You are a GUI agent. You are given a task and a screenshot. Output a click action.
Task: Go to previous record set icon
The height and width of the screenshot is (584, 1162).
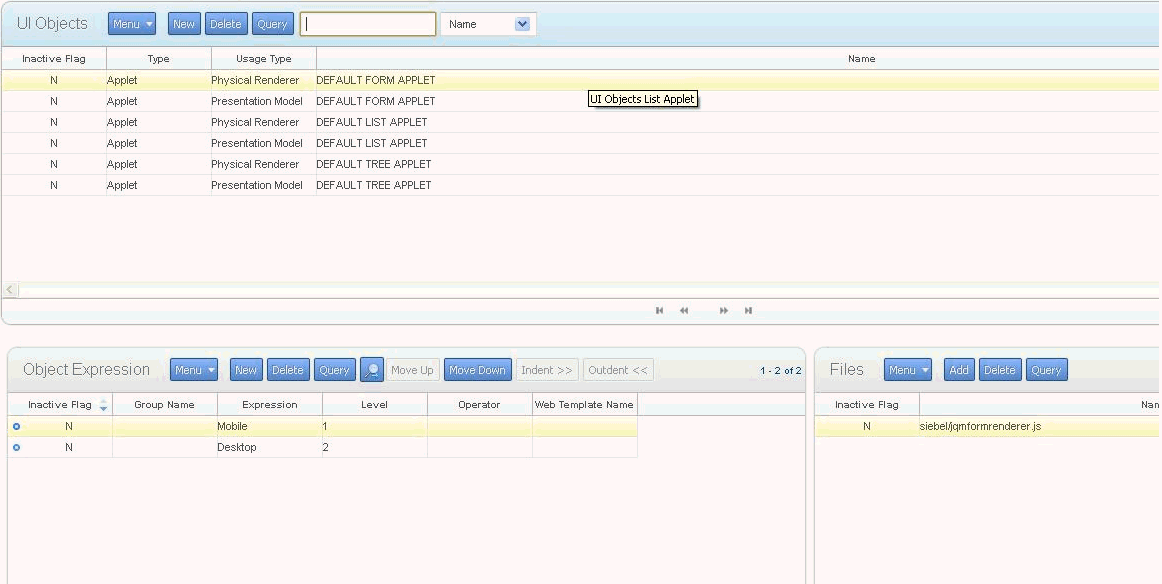click(684, 311)
